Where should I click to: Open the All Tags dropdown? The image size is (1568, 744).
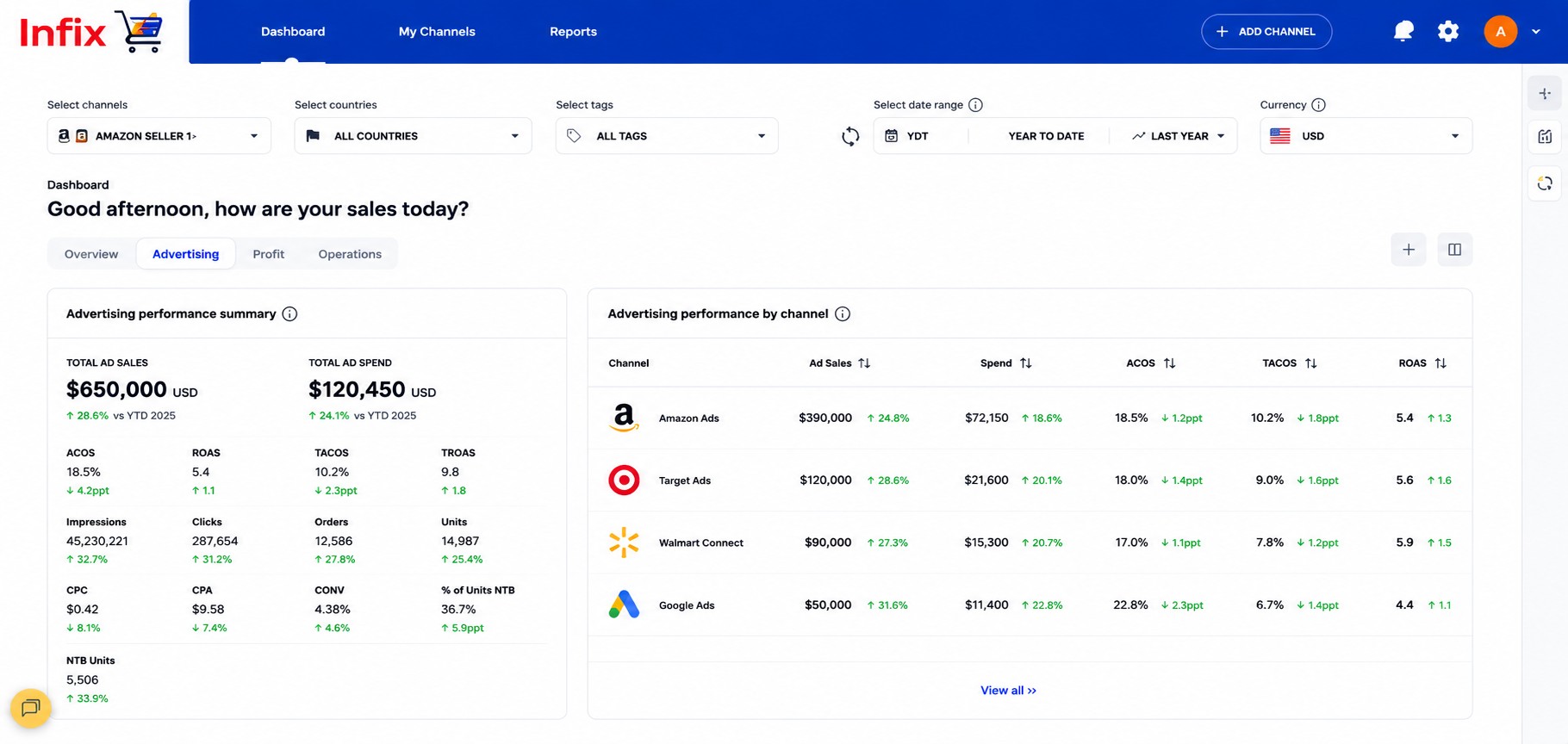click(667, 136)
